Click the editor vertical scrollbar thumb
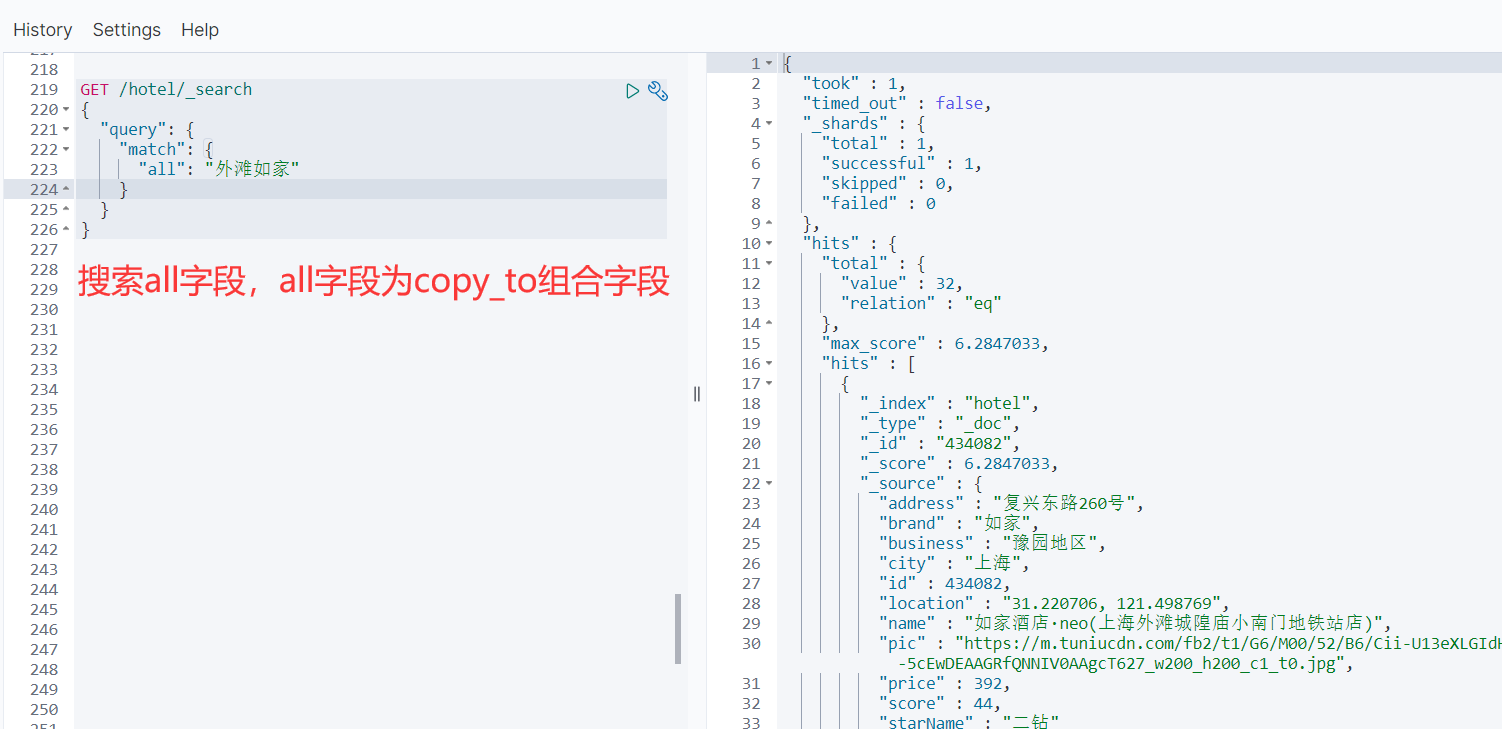Image resolution: width=1502 pixels, height=729 pixels. tap(678, 629)
